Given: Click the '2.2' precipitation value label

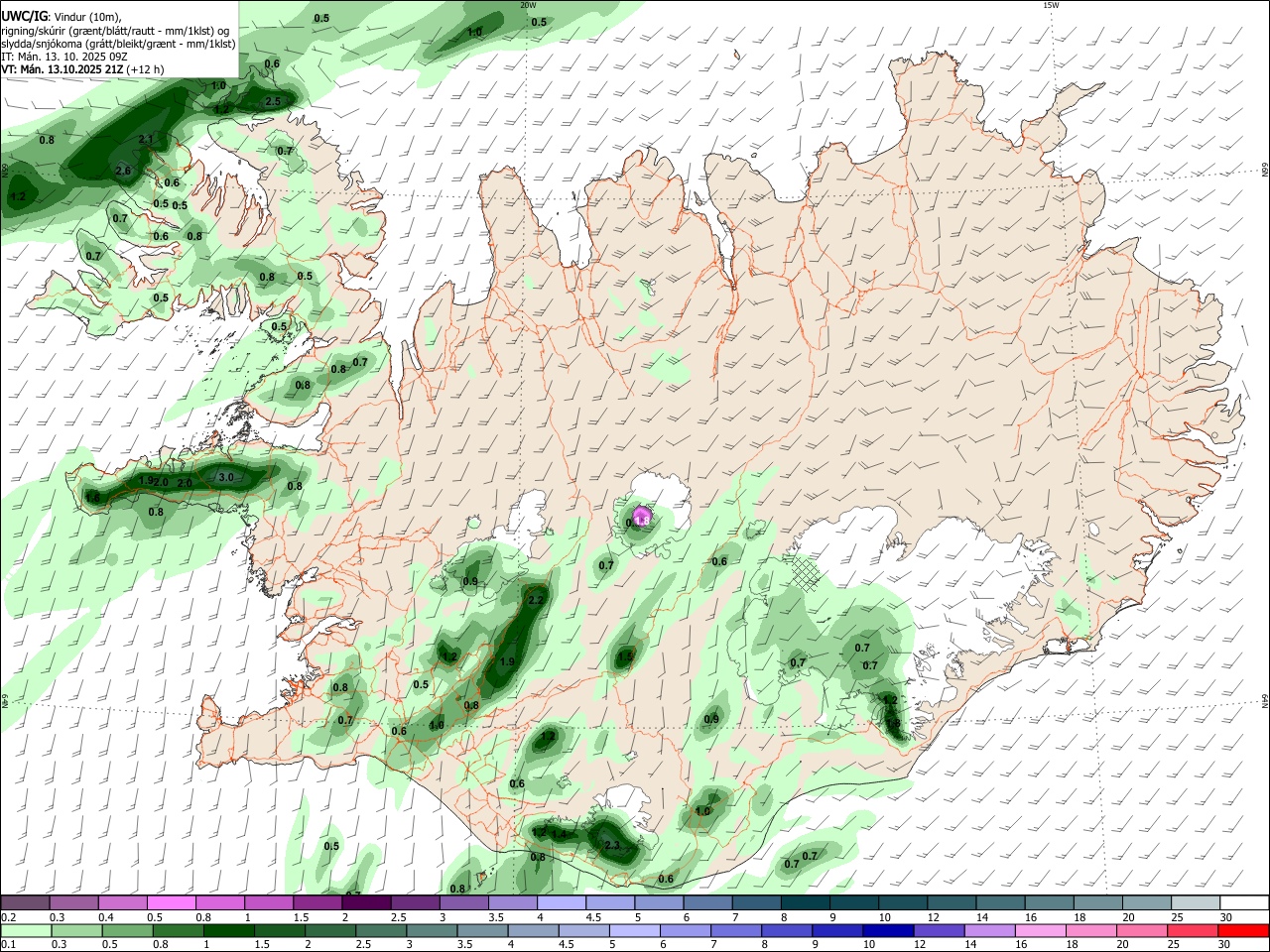Looking at the screenshot, I should pyautogui.click(x=536, y=601).
